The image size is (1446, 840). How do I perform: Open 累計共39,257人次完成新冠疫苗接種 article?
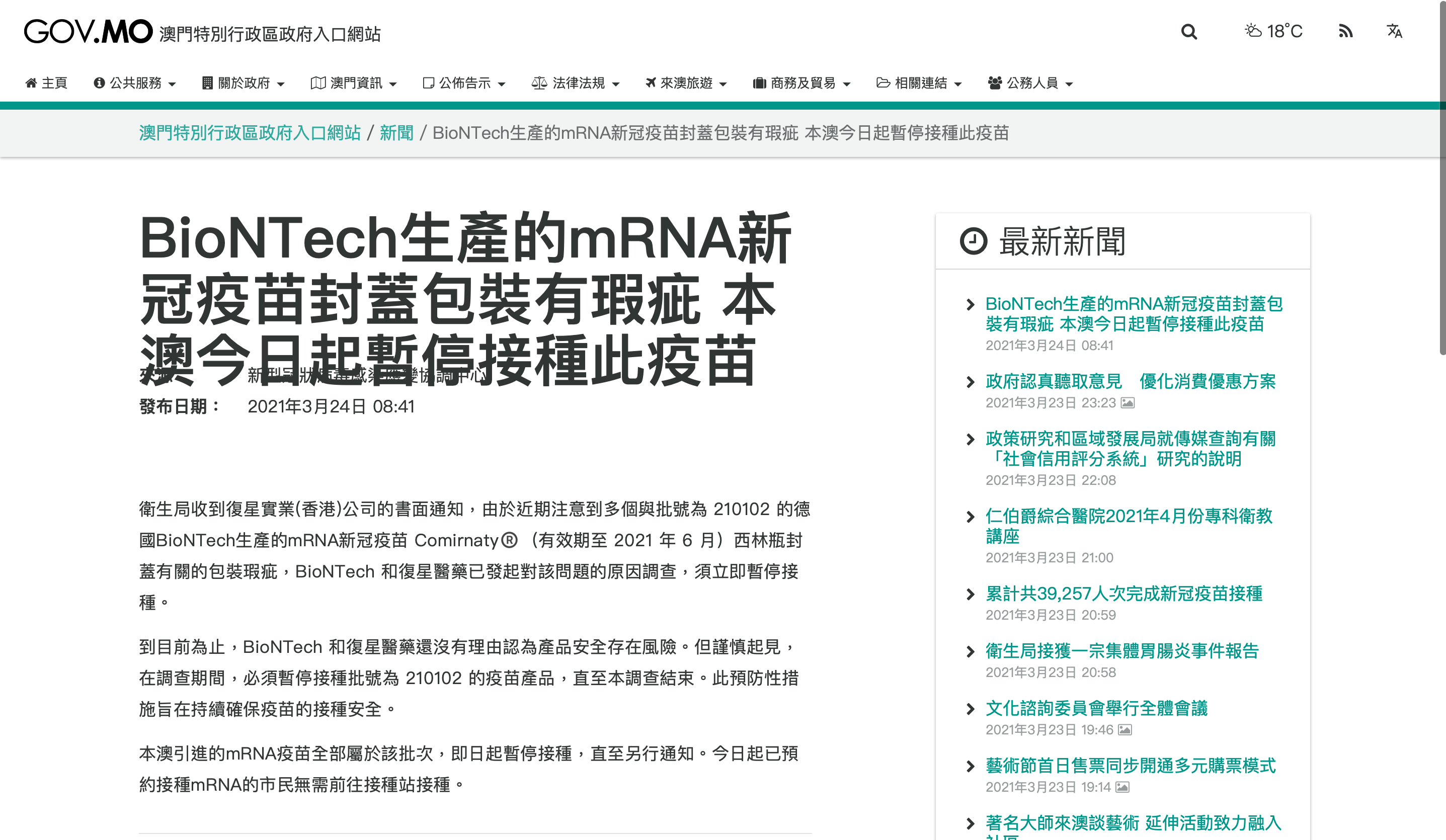[x=1123, y=594]
